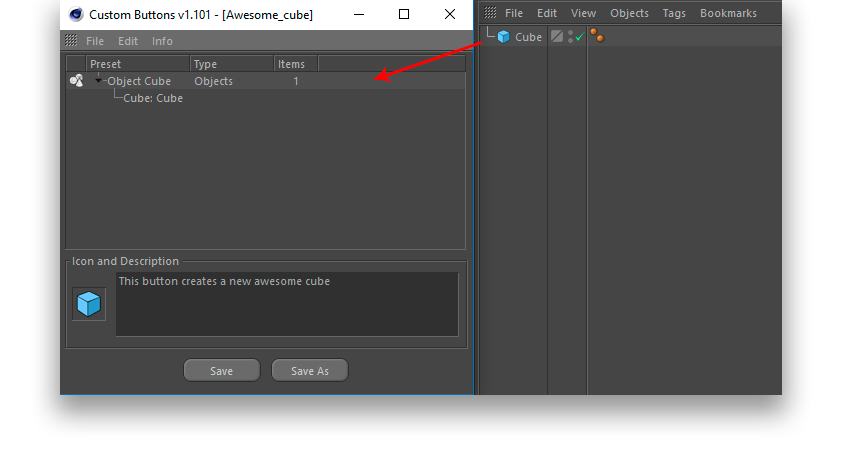Edit the button description text field
The height and width of the screenshot is (455, 842).
tap(287, 304)
